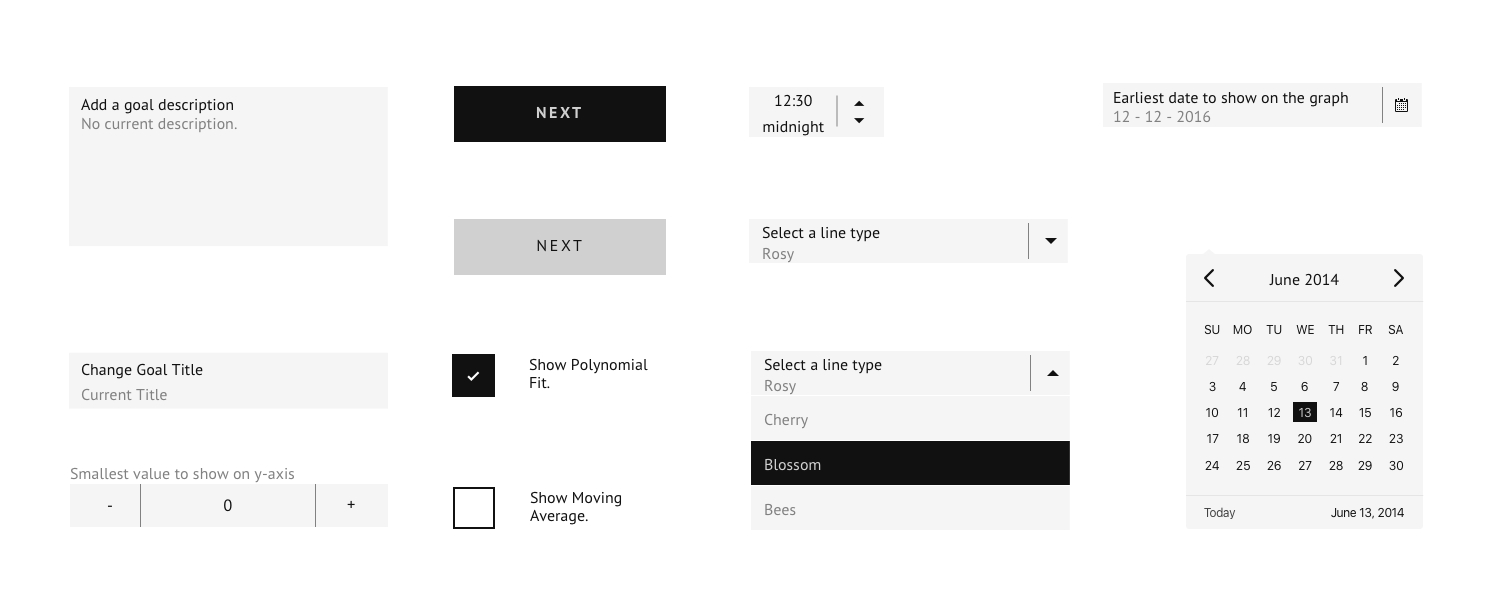Image resolution: width=1498 pixels, height=593 pixels.
Task: Collapse the open line type dropdown with up arrow
Action: point(1051,373)
